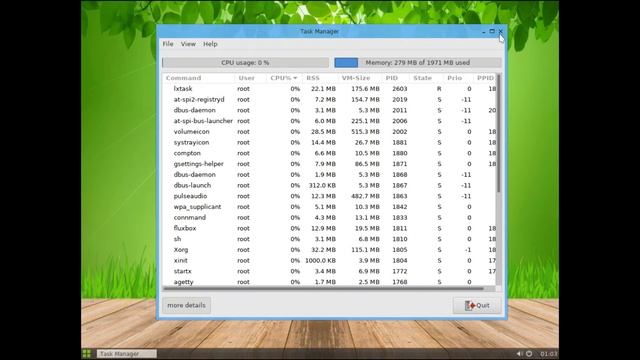The width and height of the screenshot is (640, 360).
Task: Select the compton process row
Action: coord(329,153)
